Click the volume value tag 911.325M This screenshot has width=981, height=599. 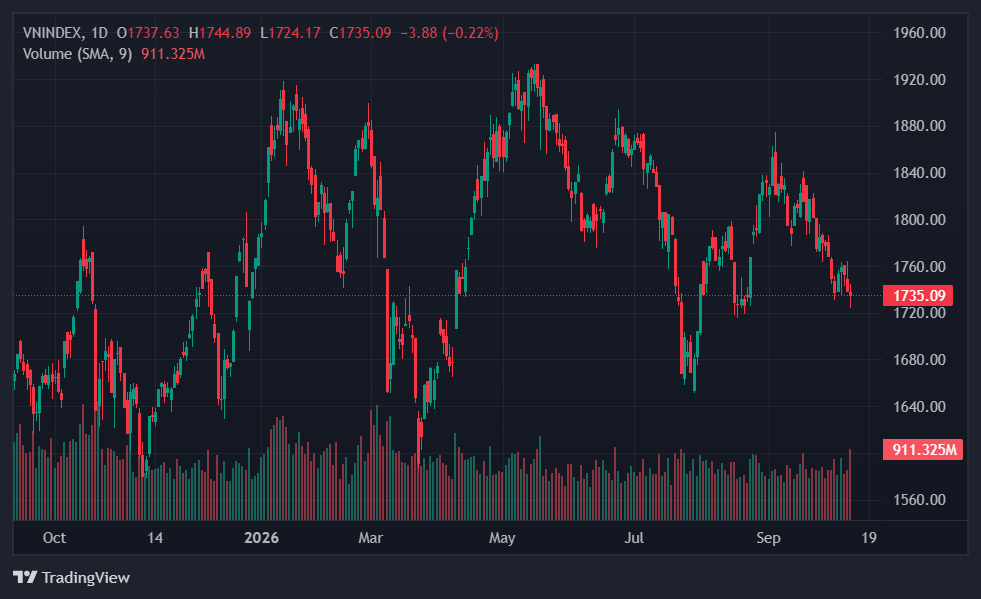tap(923, 449)
